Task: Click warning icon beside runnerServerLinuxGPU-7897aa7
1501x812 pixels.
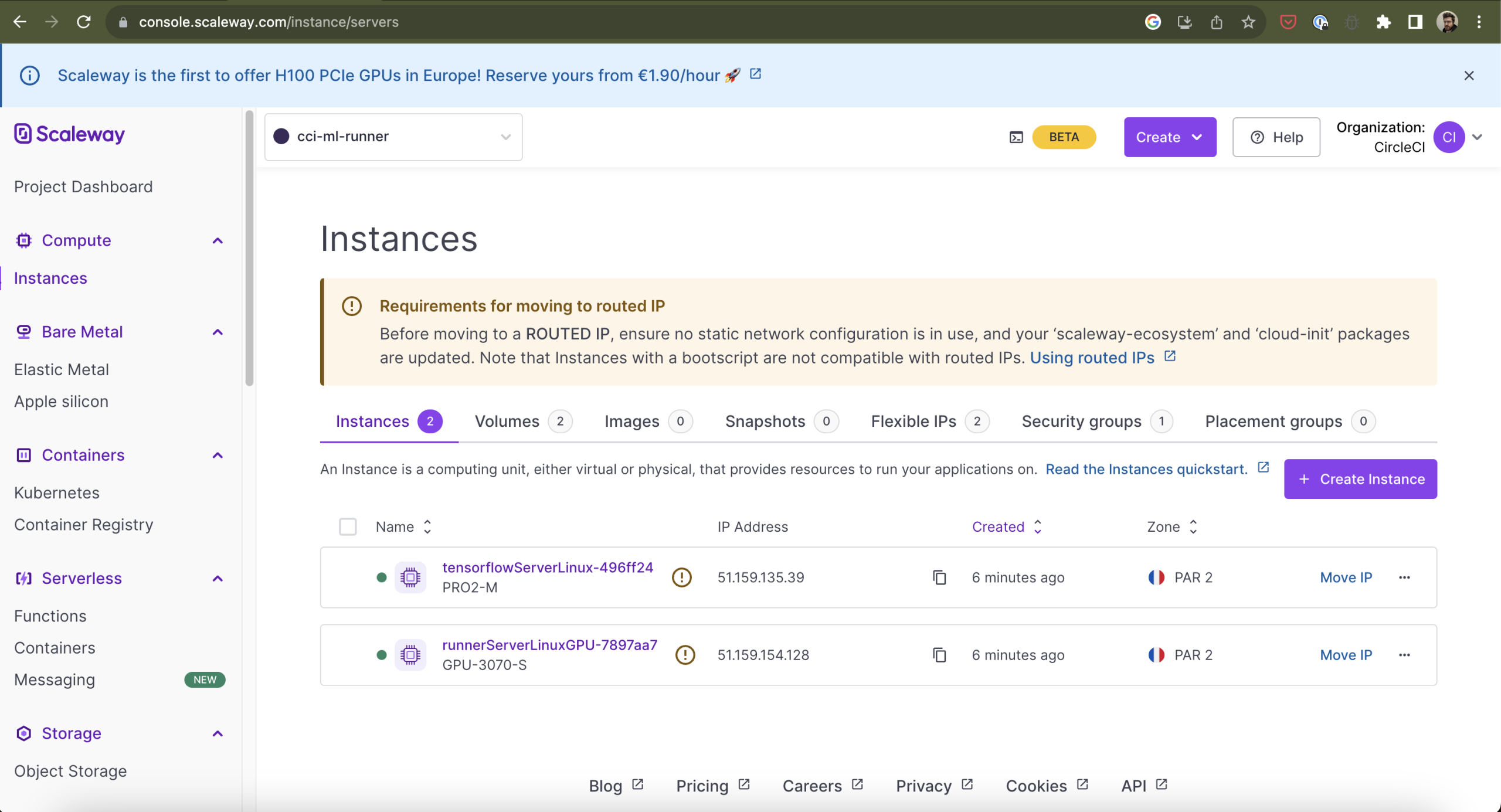Action: [685, 655]
